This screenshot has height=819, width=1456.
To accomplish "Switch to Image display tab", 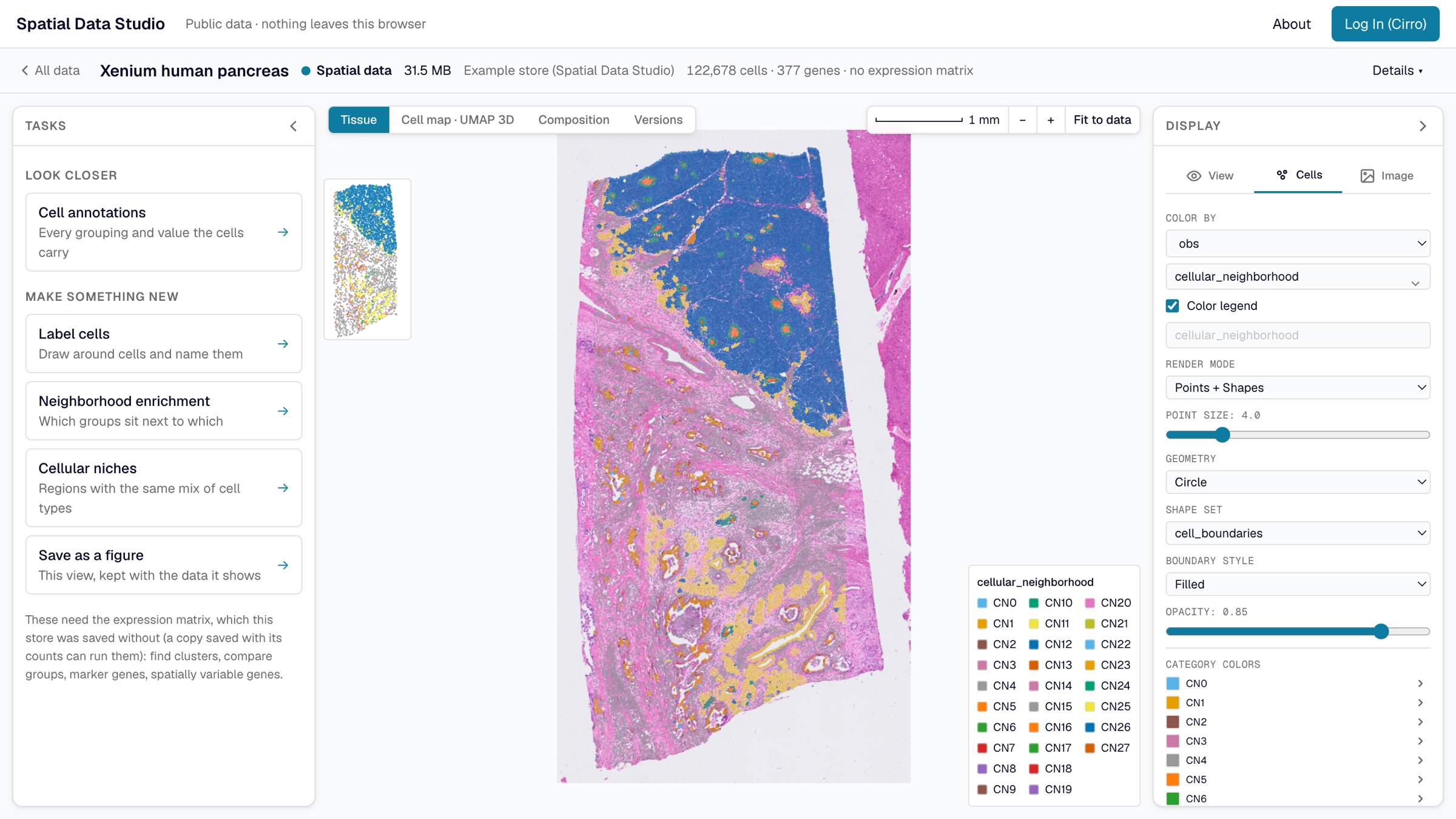I will pyautogui.click(x=1387, y=175).
